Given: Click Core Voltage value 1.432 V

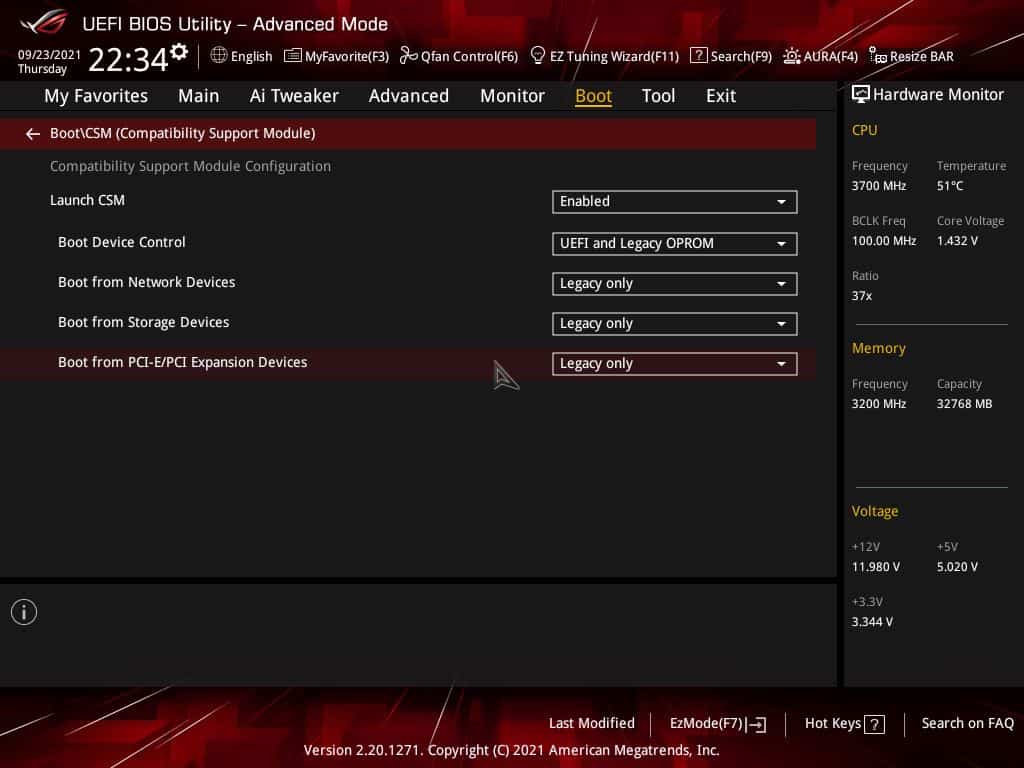Looking at the screenshot, I should coord(957,241).
